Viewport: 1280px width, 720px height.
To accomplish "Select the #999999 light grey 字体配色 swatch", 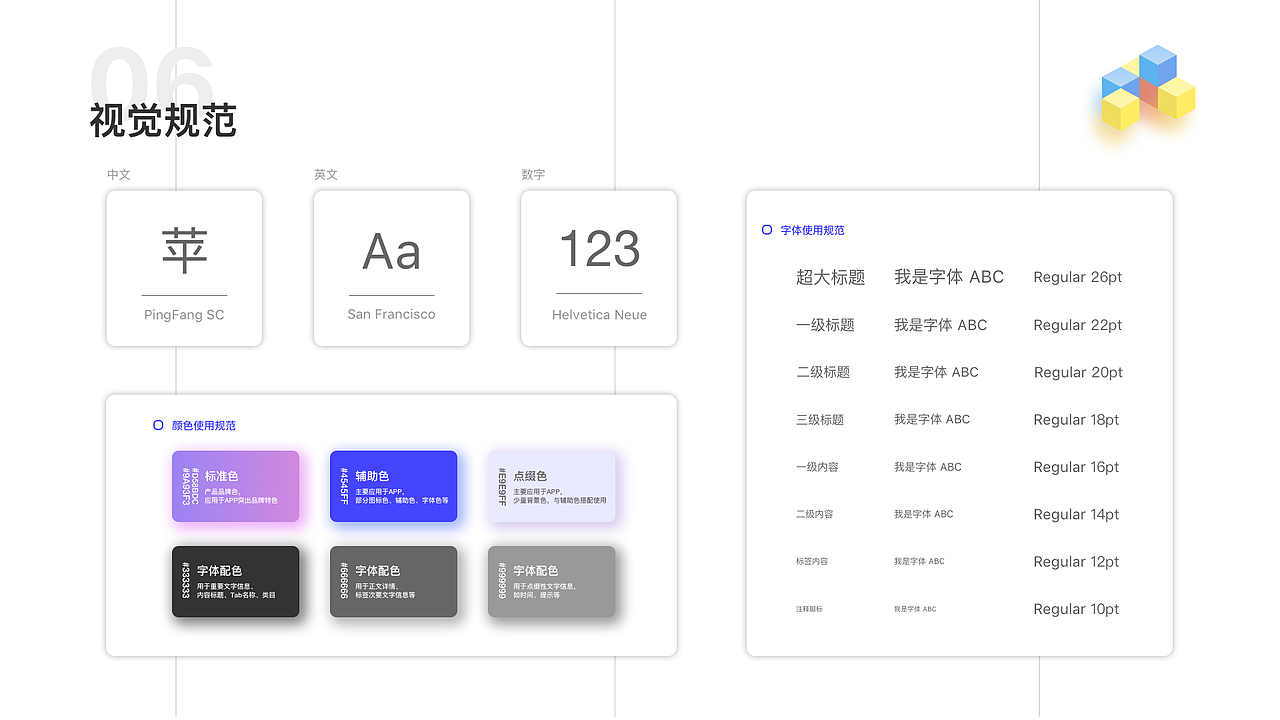I will pyautogui.click(x=551, y=581).
